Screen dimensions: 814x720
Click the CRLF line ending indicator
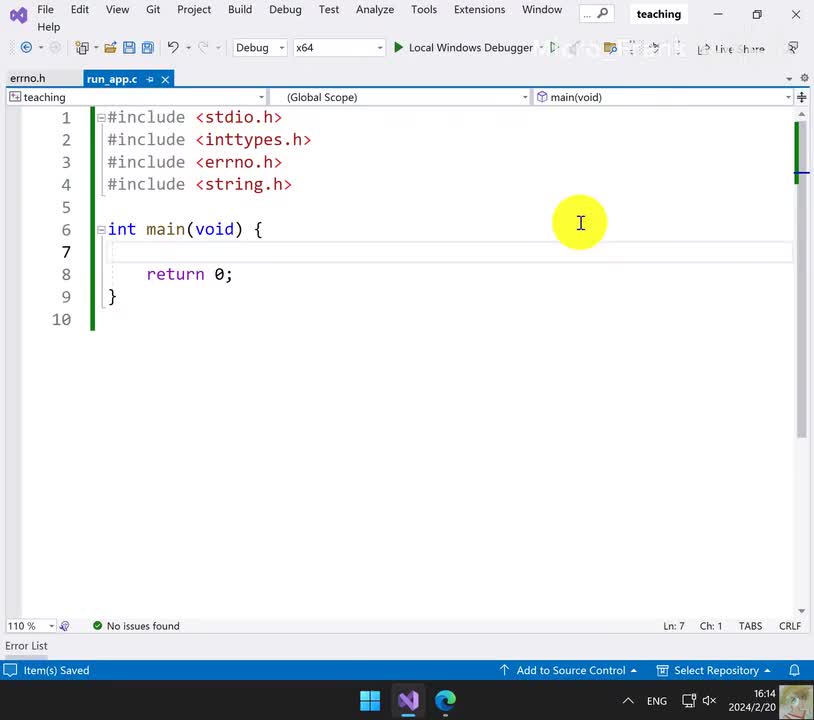(790, 626)
